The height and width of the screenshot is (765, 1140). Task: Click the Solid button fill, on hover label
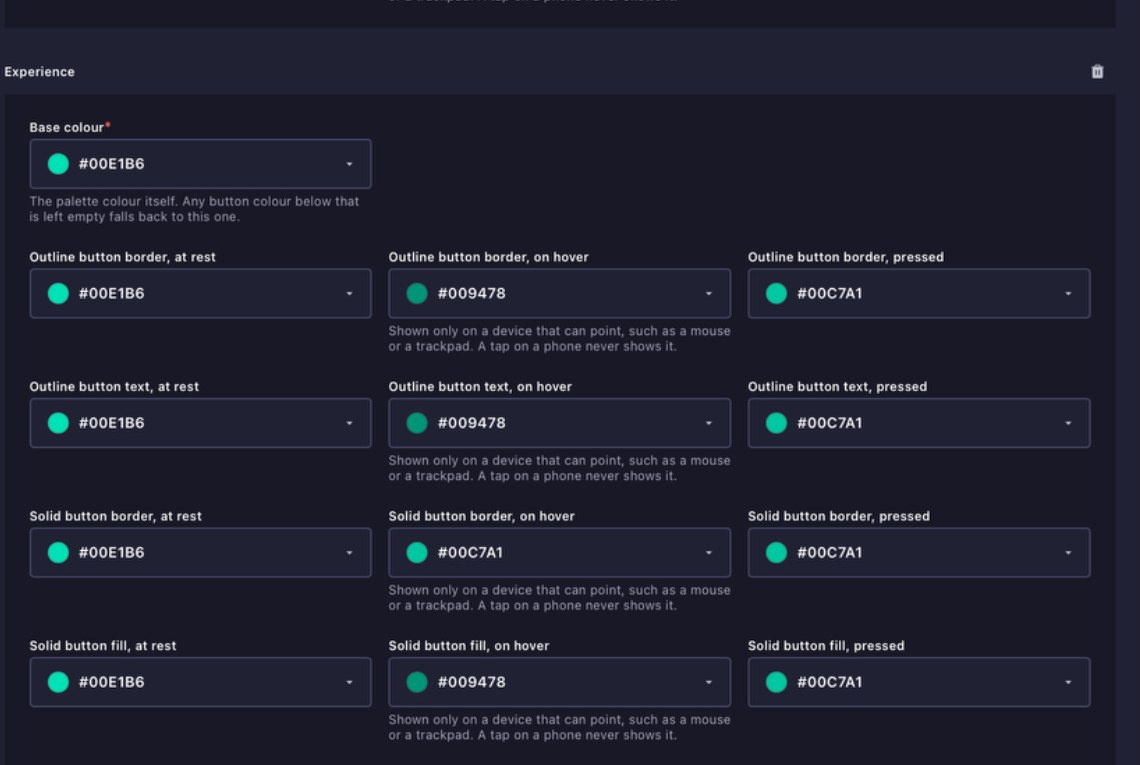point(468,646)
